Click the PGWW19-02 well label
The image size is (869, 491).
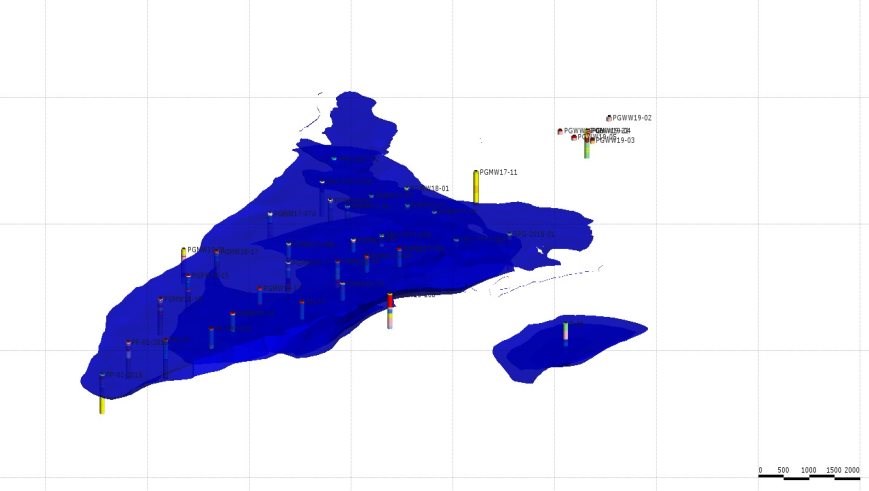pos(632,118)
